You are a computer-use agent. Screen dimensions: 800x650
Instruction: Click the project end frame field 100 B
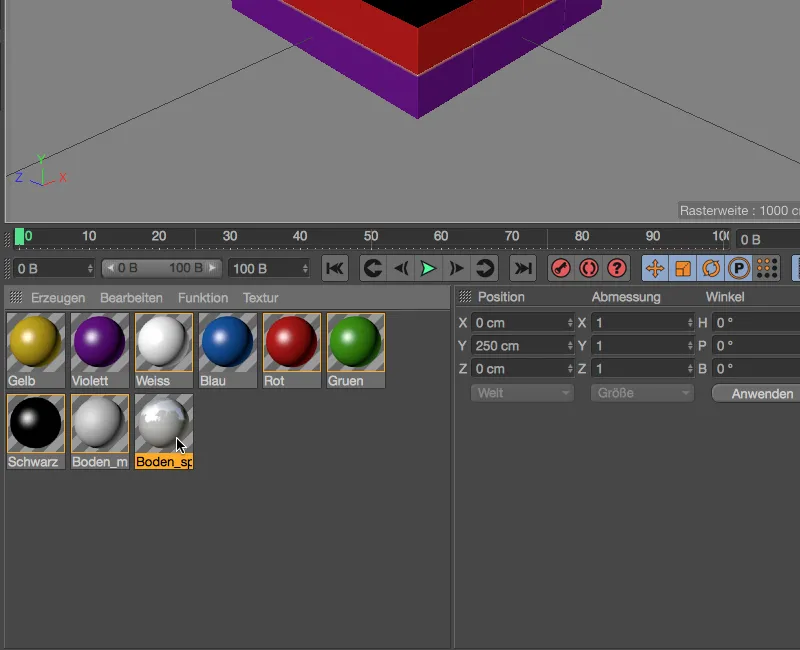click(x=269, y=268)
